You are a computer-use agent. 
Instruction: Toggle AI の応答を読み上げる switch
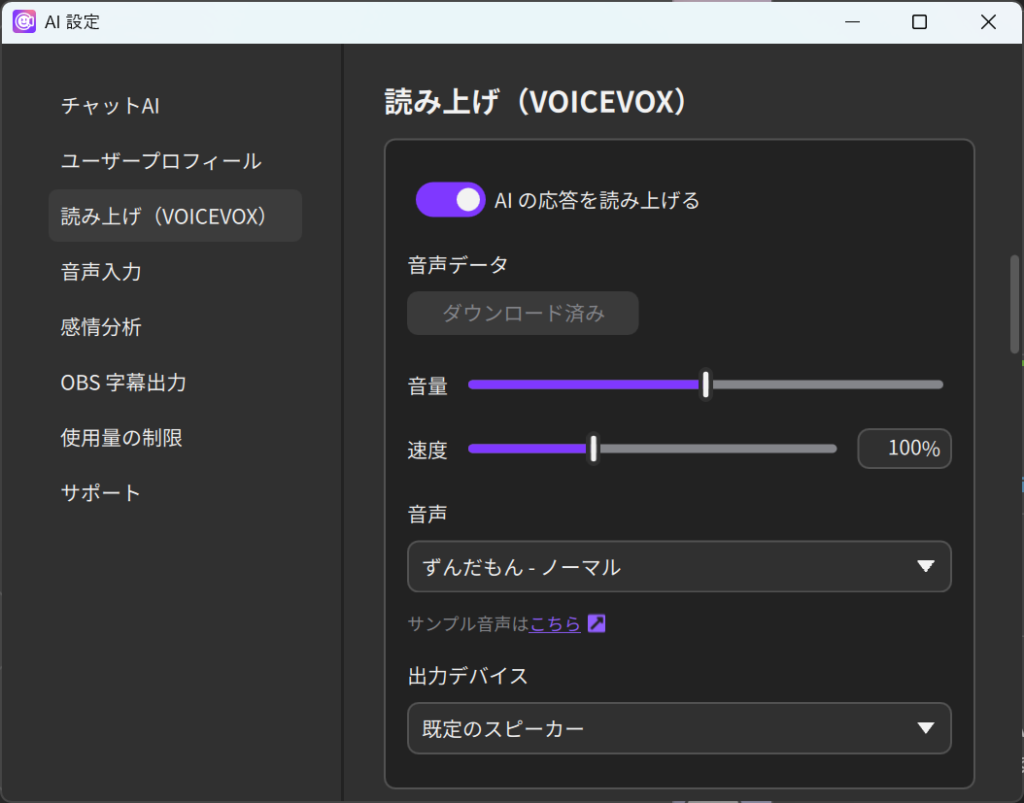(450, 200)
